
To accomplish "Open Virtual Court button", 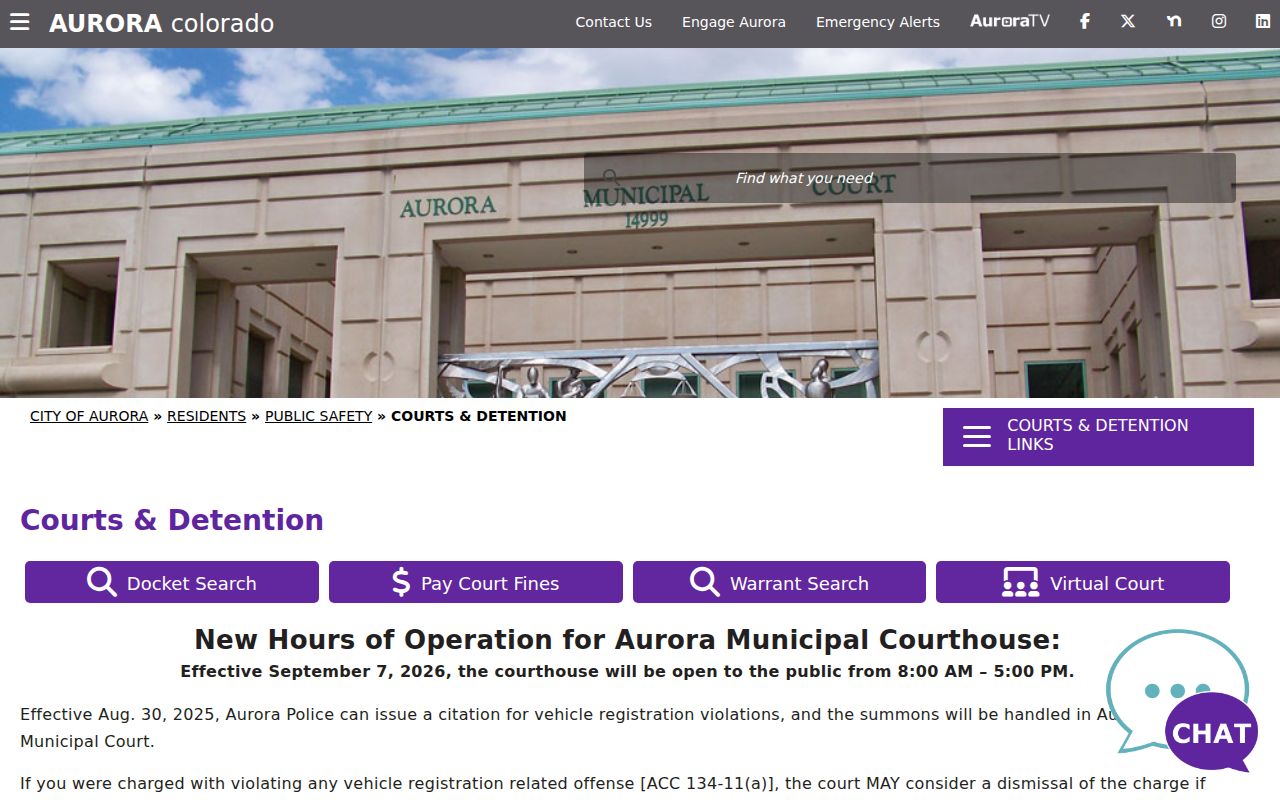I will pyautogui.click(x=1083, y=582).
